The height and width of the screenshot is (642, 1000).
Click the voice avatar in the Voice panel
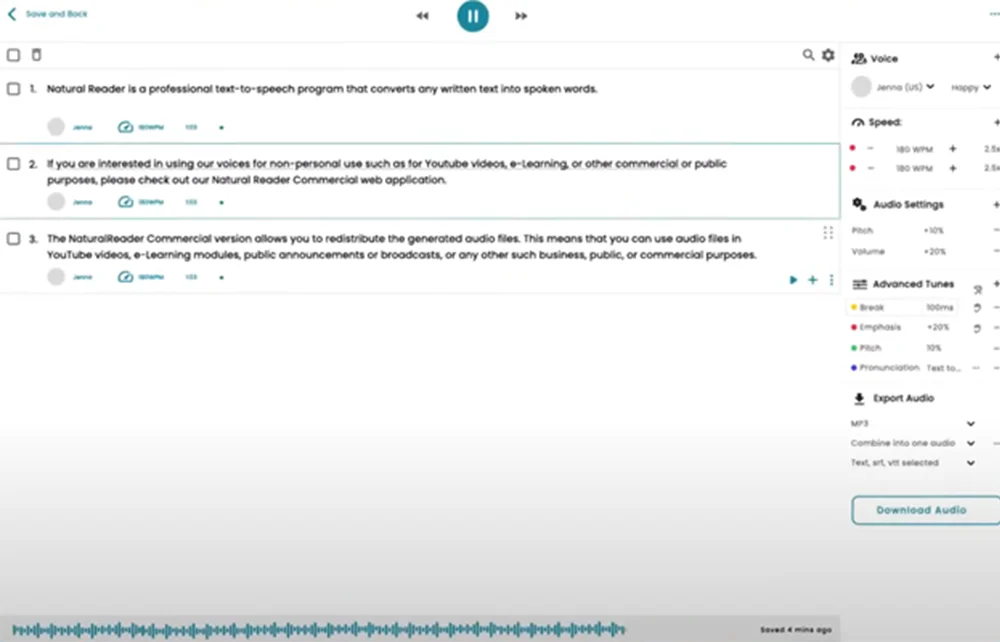[861, 87]
